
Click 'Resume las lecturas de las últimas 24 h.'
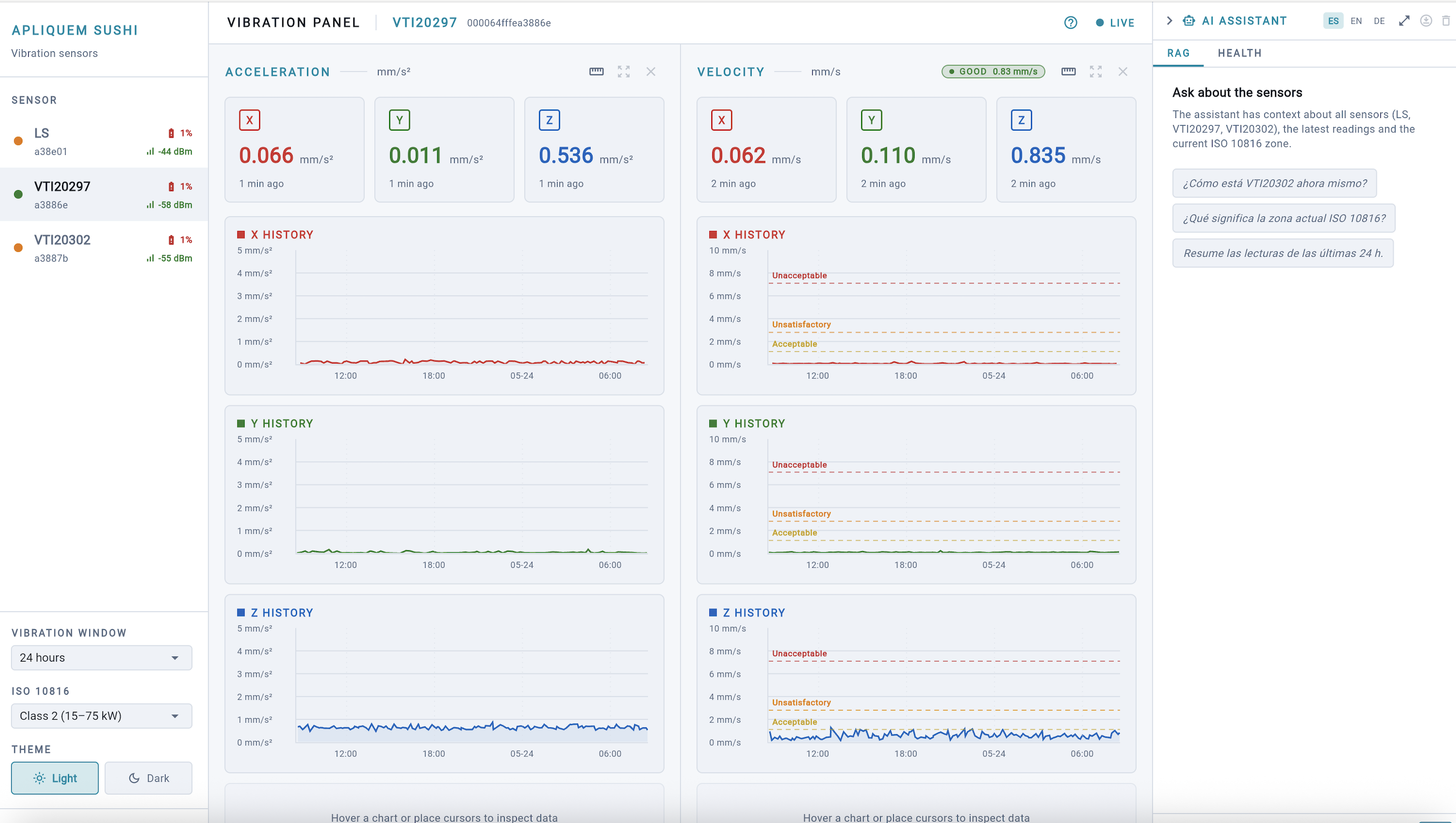pos(1283,253)
